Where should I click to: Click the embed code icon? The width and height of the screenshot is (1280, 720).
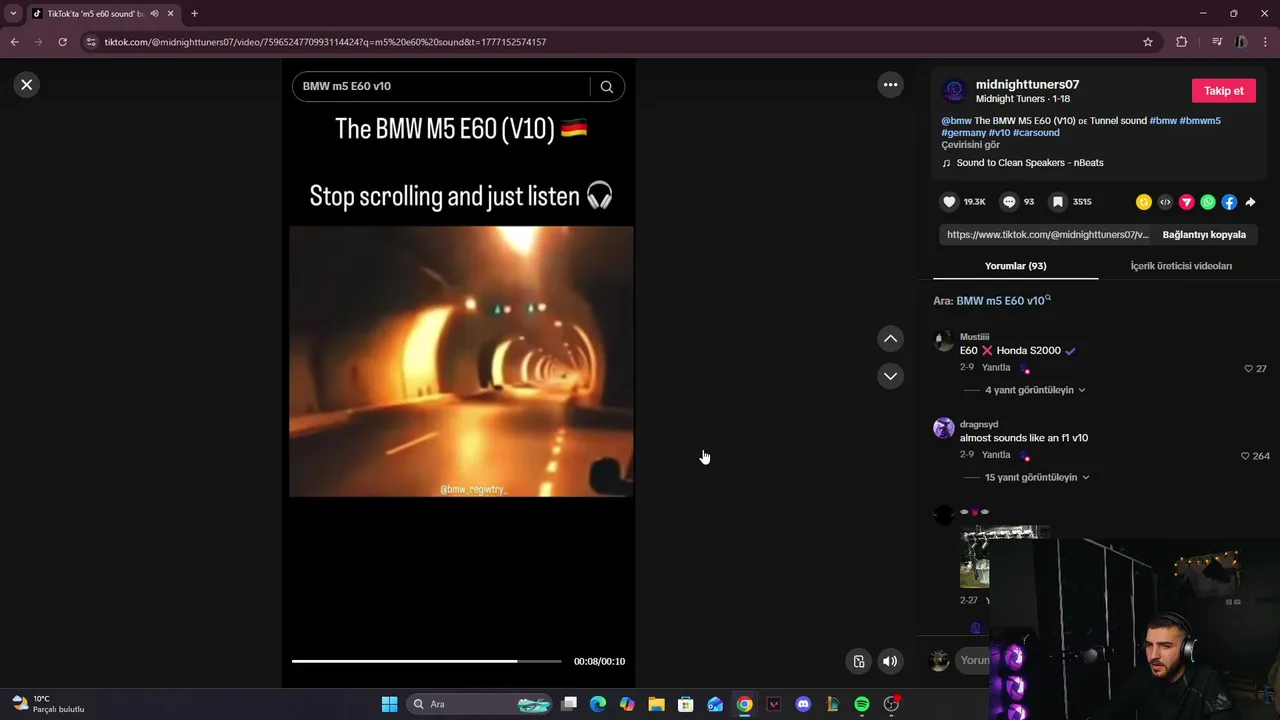[x=1165, y=202]
